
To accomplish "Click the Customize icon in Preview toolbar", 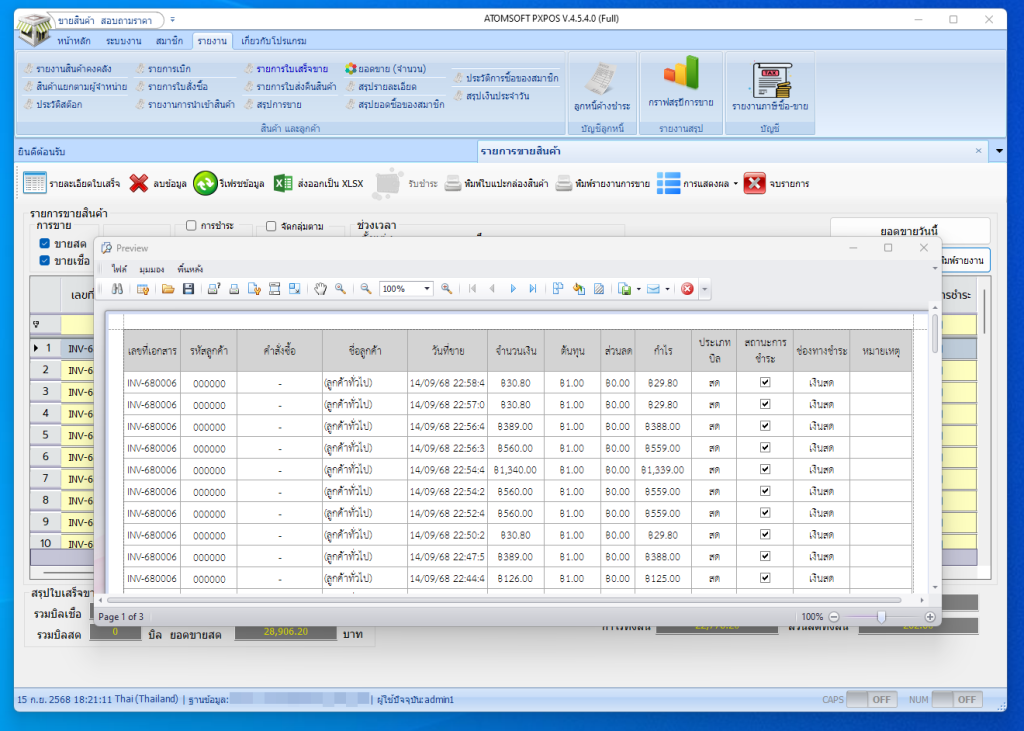I will (143, 289).
